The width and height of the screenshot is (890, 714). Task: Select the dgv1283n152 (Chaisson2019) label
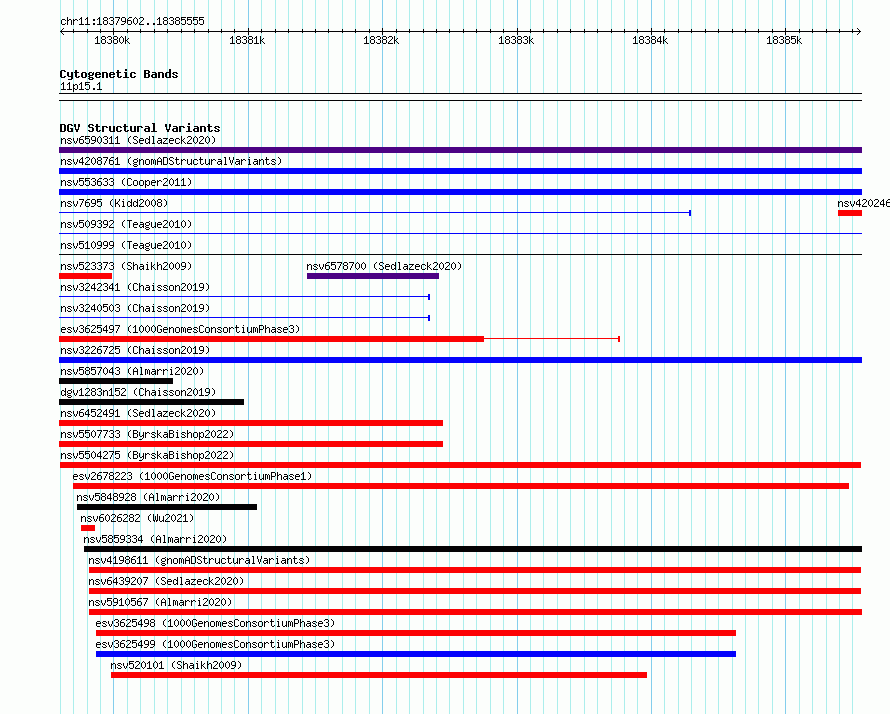(x=138, y=392)
